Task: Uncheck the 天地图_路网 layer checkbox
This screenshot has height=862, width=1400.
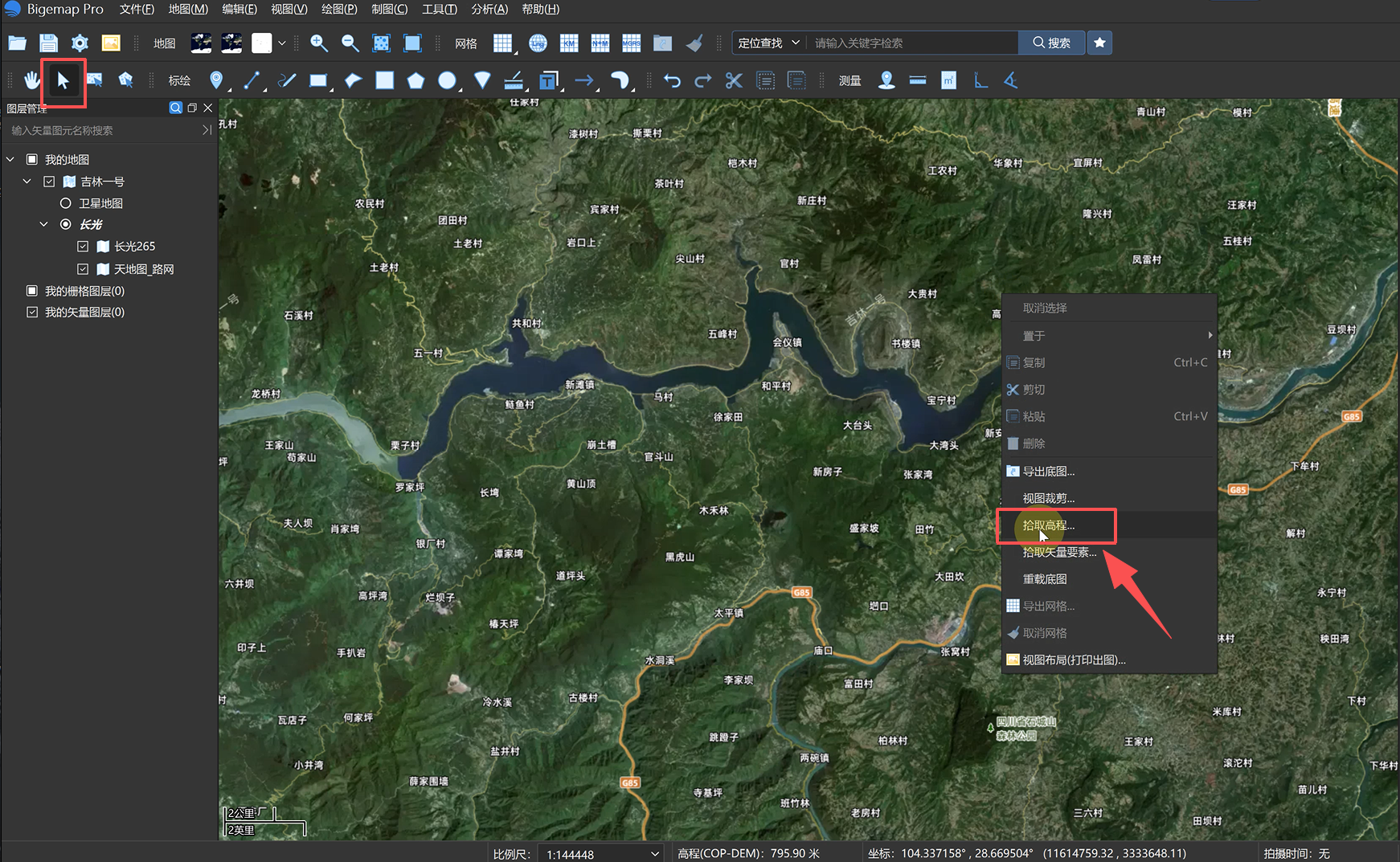Action: [83, 269]
